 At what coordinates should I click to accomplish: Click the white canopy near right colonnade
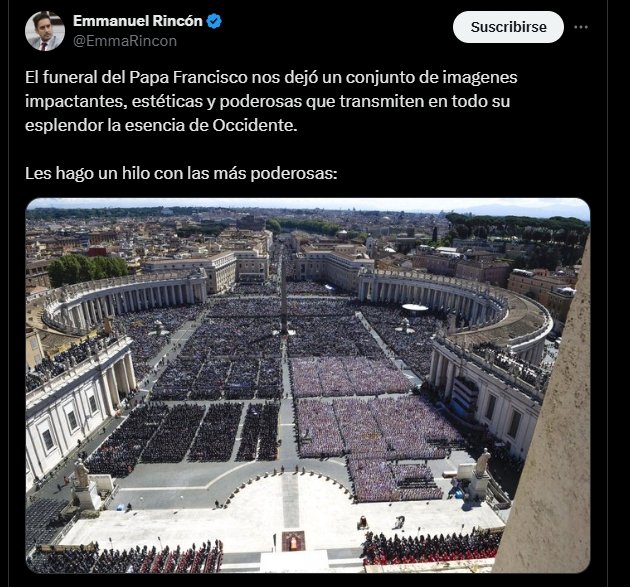tap(415, 308)
